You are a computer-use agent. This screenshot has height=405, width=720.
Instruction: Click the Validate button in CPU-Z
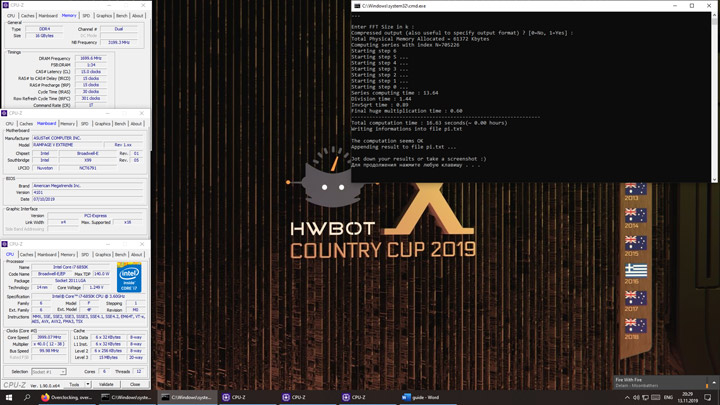[x=106, y=384]
